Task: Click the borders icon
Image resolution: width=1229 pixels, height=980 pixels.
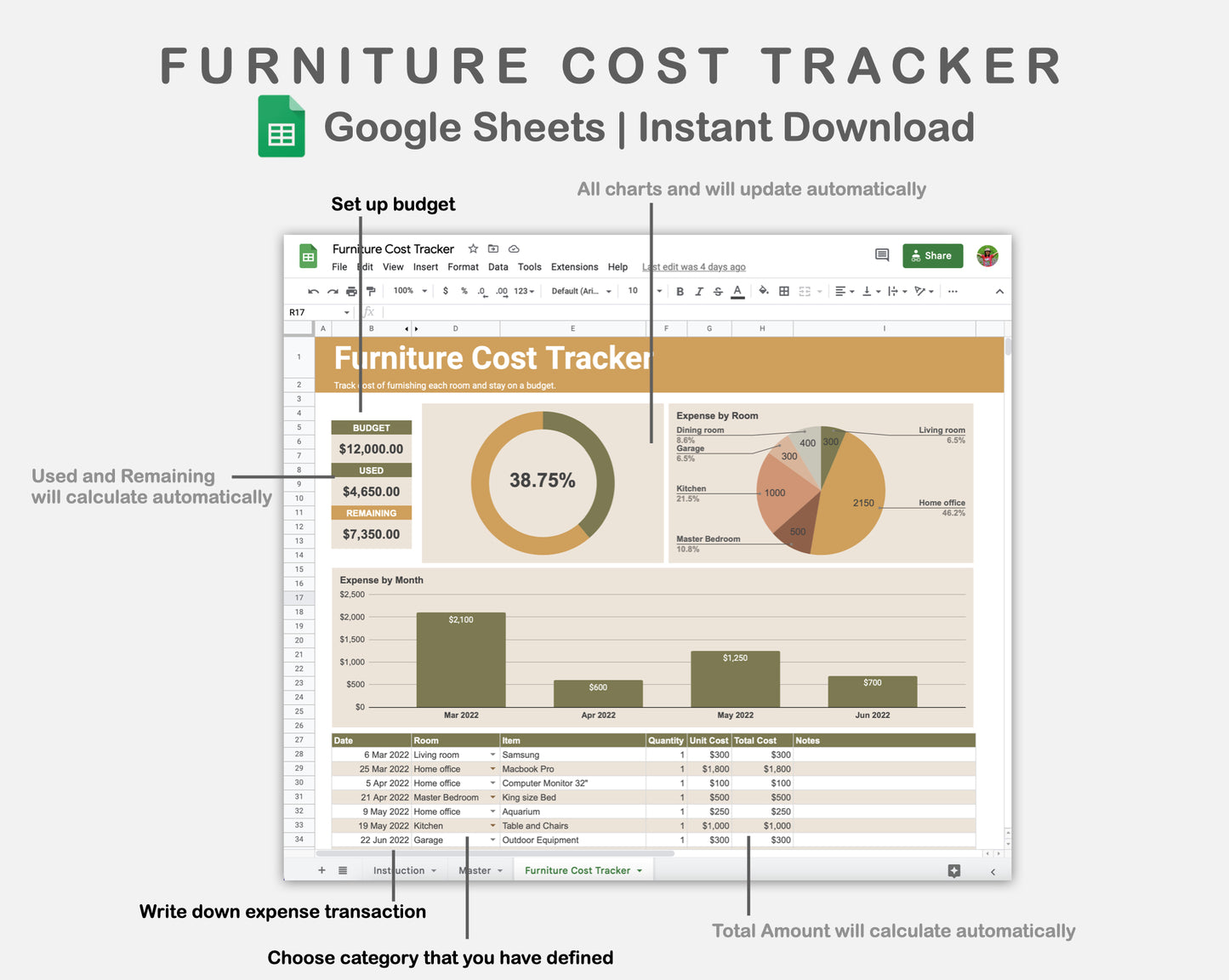Action: coord(783,291)
